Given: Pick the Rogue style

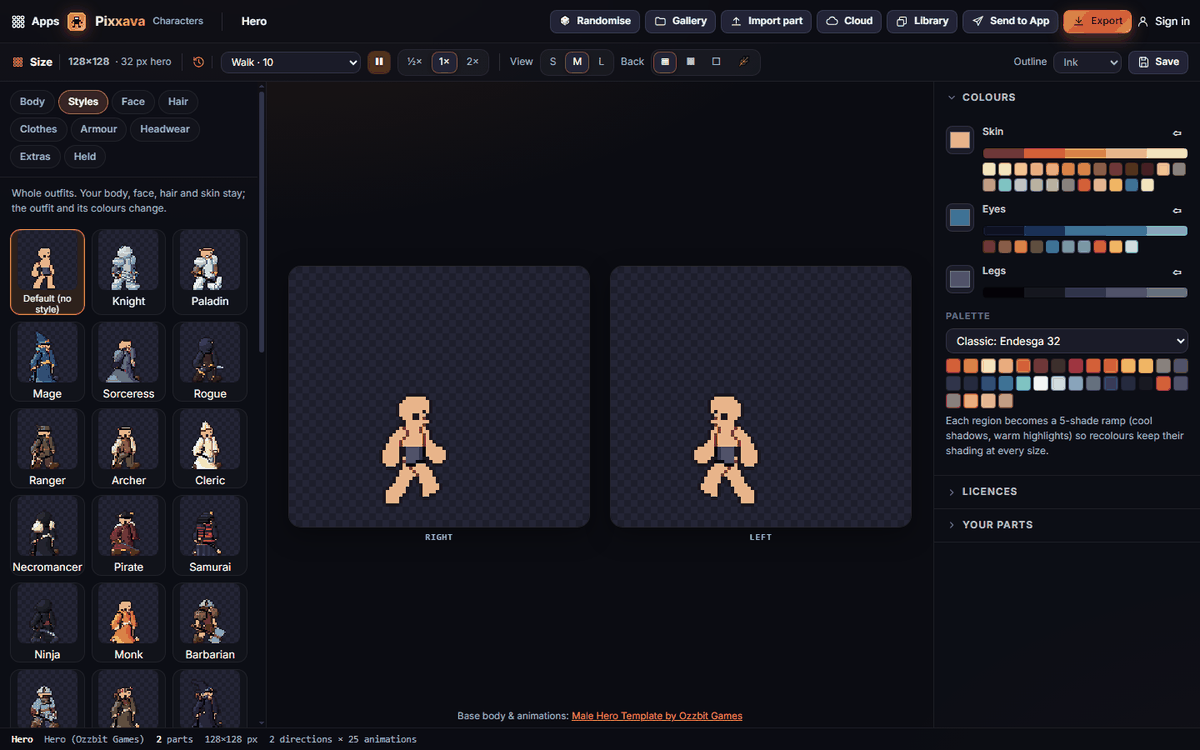Looking at the screenshot, I should 210,361.
